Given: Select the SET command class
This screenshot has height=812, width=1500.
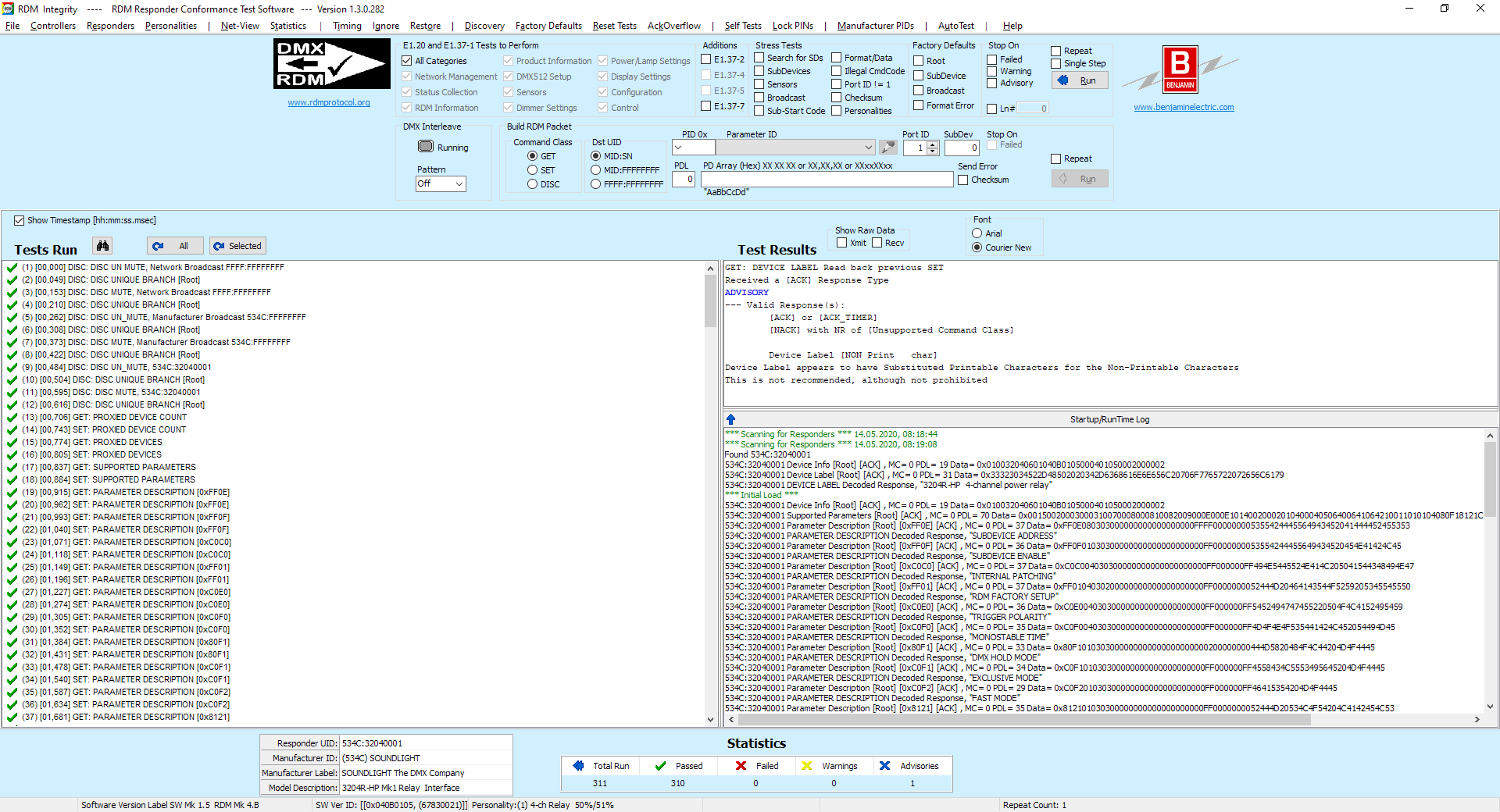Looking at the screenshot, I should [533, 170].
